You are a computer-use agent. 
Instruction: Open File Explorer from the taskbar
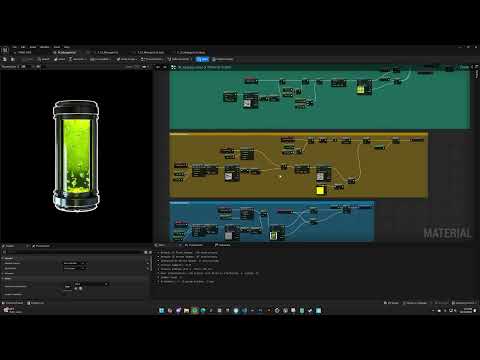pos(186,310)
